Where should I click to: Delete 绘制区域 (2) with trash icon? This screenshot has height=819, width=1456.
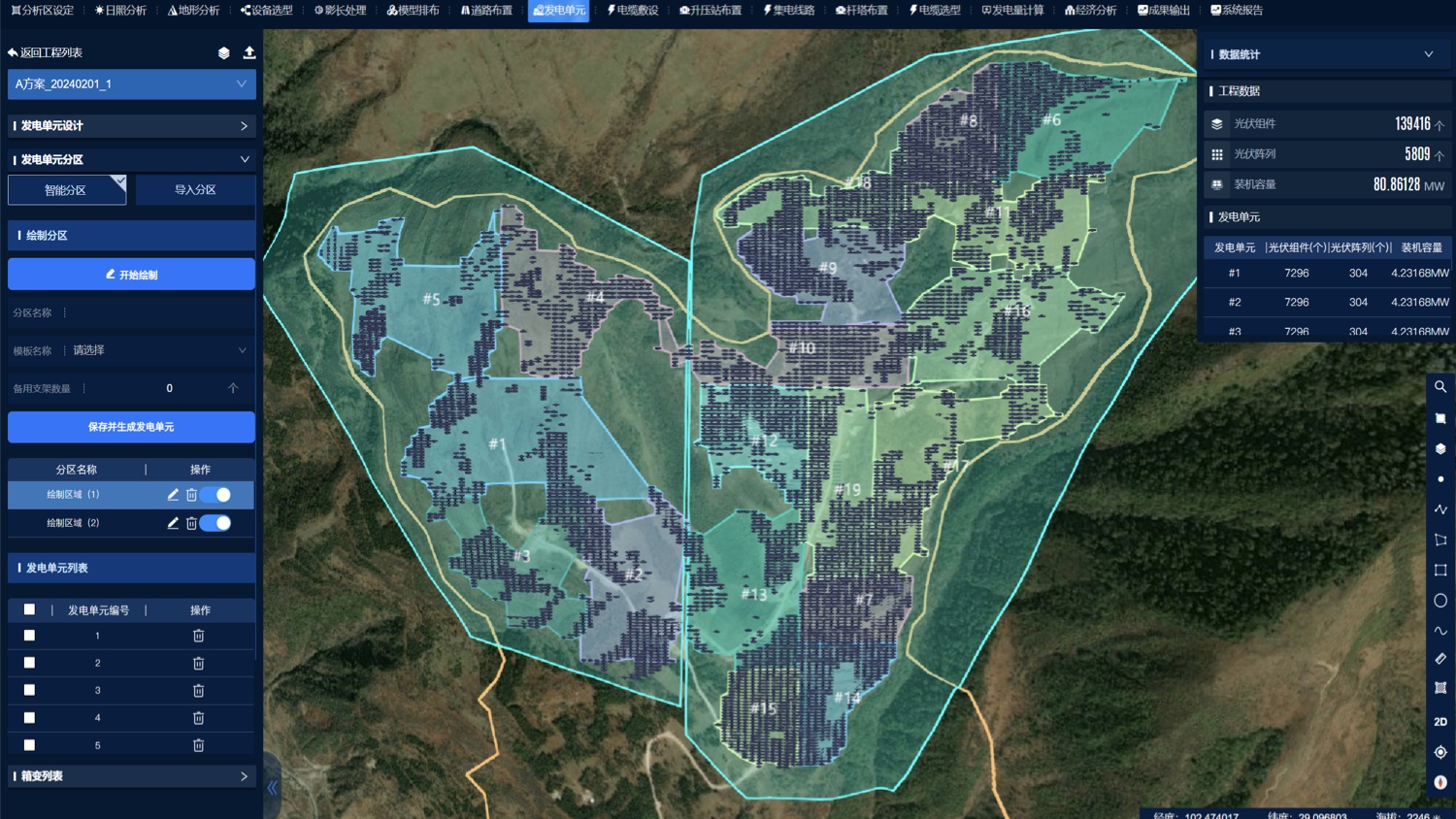click(x=192, y=523)
